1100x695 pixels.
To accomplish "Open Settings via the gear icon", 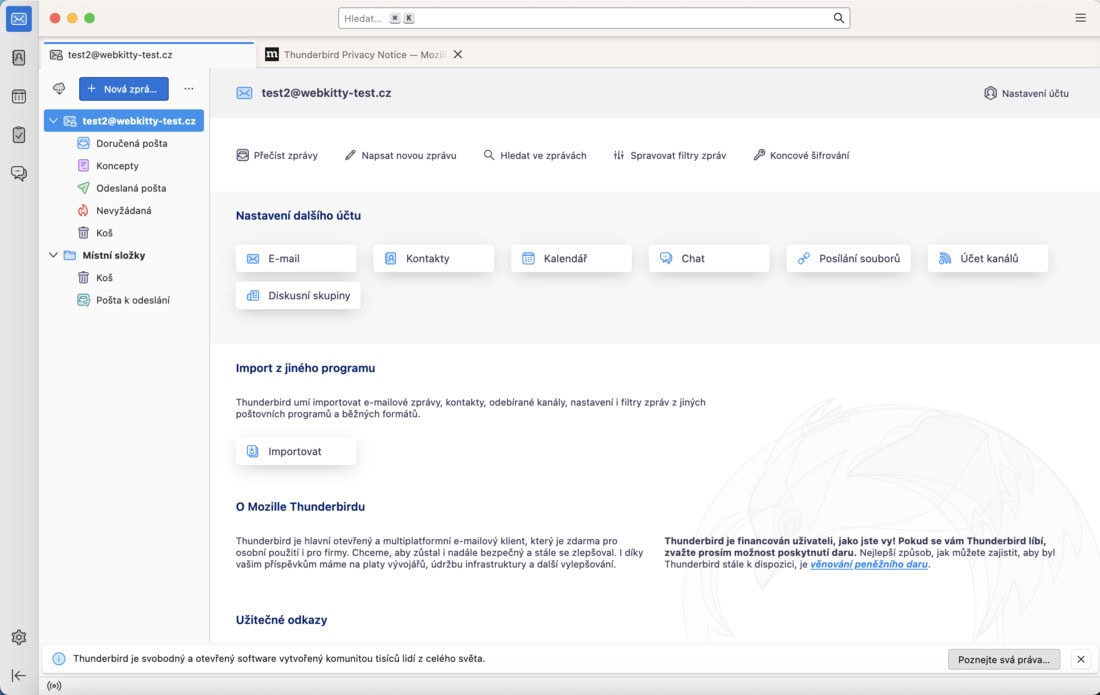I will click(x=19, y=637).
